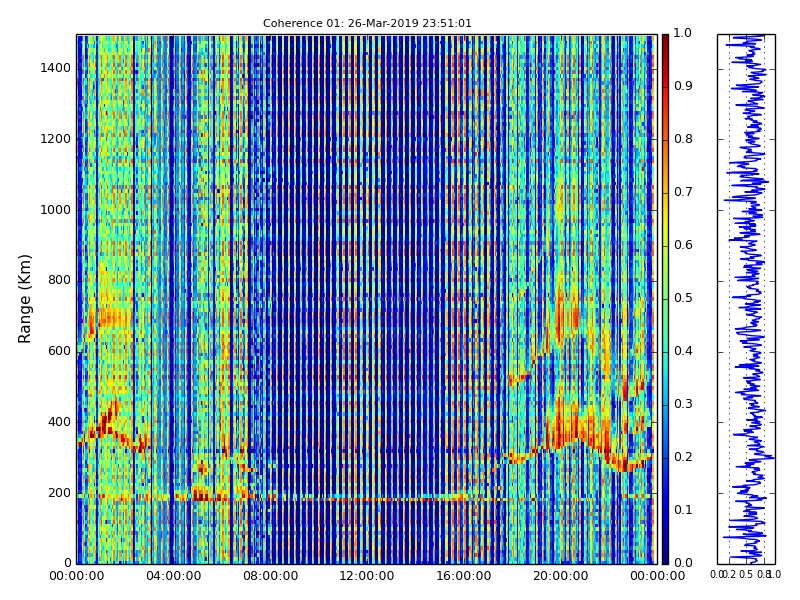Click the 600 range tick label

pyautogui.click(x=59, y=351)
